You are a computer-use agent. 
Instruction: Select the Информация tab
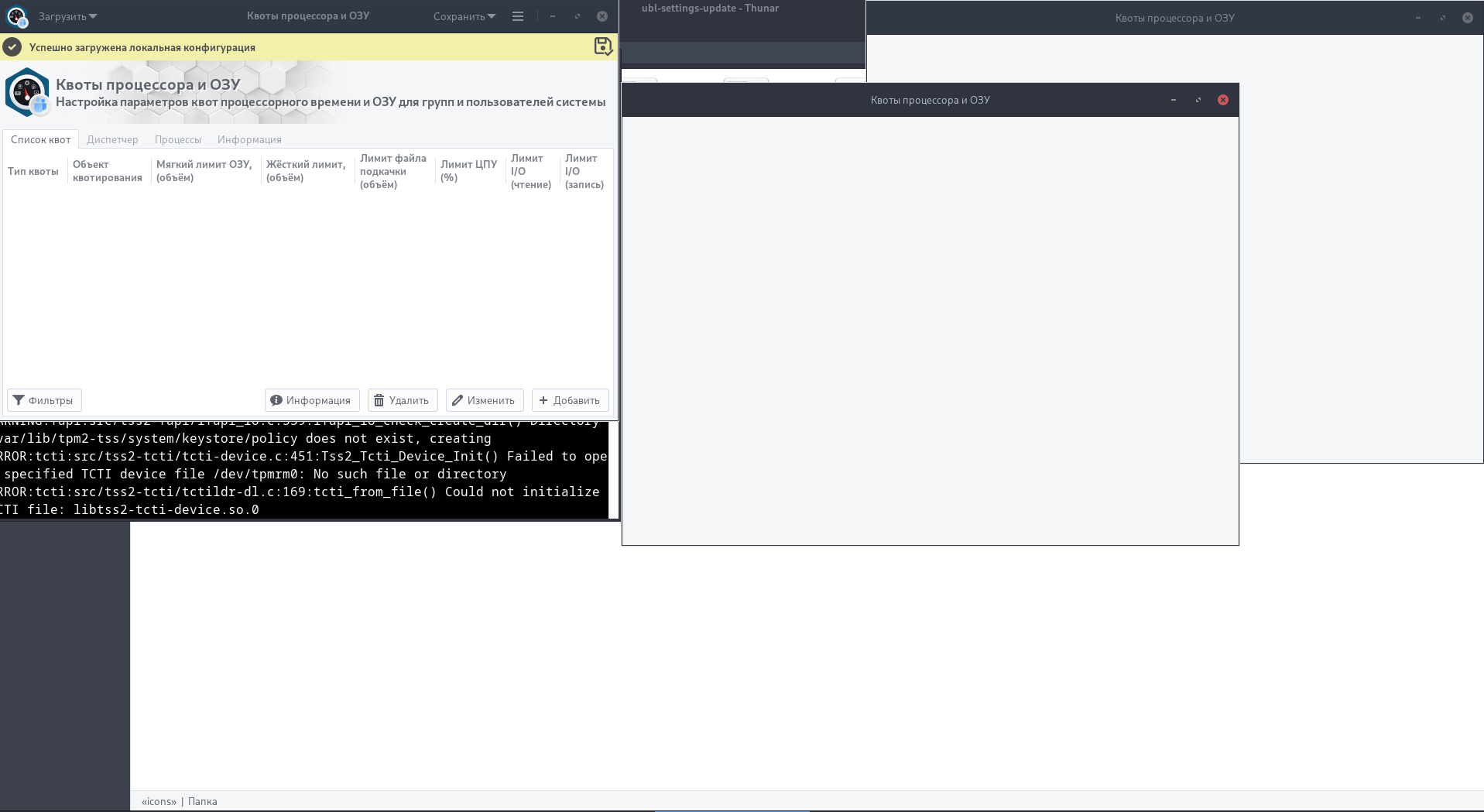click(x=249, y=139)
